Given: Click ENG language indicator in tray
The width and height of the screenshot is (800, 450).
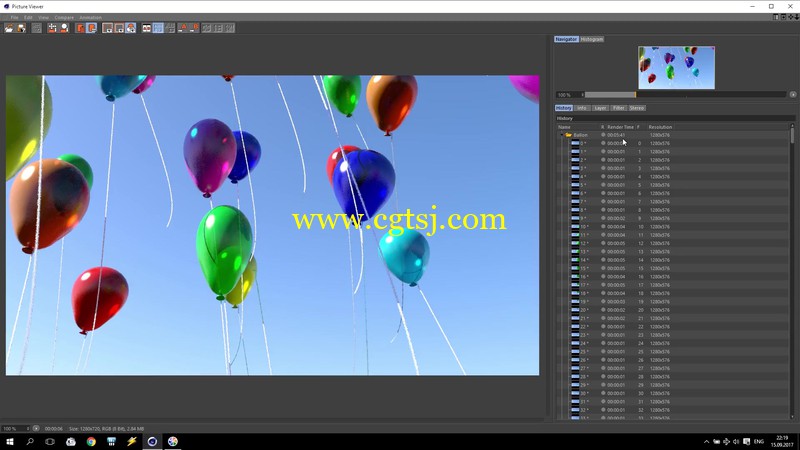Looking at the screenshot, I should click(759, 441).
